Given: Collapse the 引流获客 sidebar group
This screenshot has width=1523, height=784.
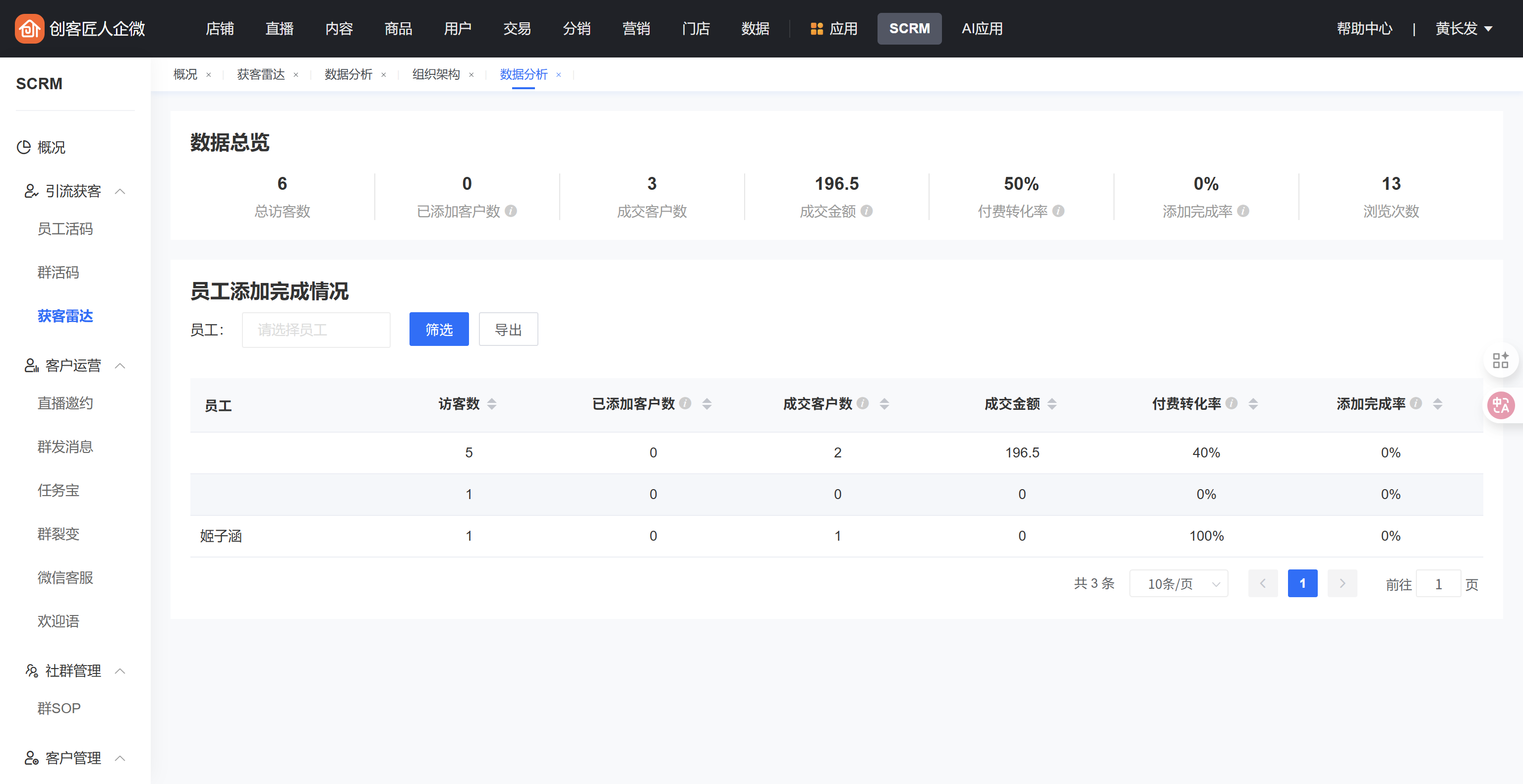Looking at the screenshot, I should [120, 191].
